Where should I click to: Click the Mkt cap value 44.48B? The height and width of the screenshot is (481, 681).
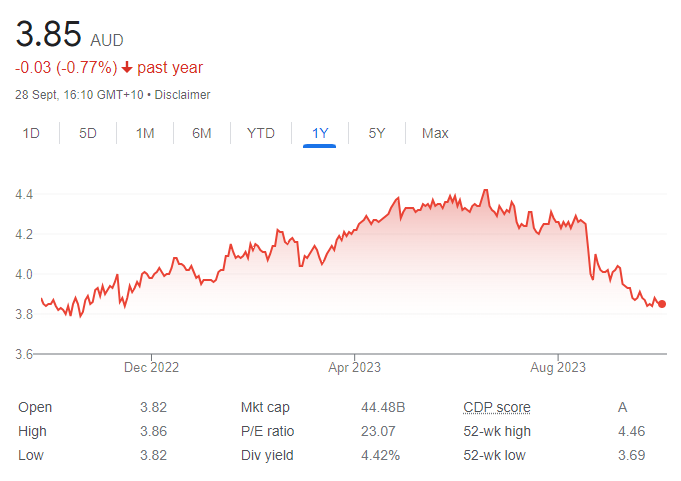click(383, 407)
